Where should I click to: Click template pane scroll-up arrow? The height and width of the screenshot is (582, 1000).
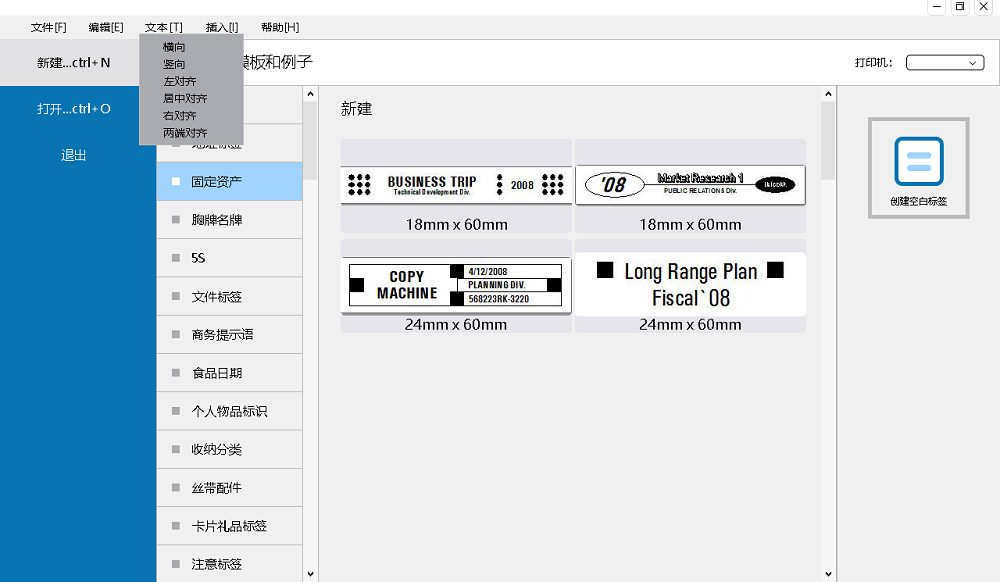[828, 95]
